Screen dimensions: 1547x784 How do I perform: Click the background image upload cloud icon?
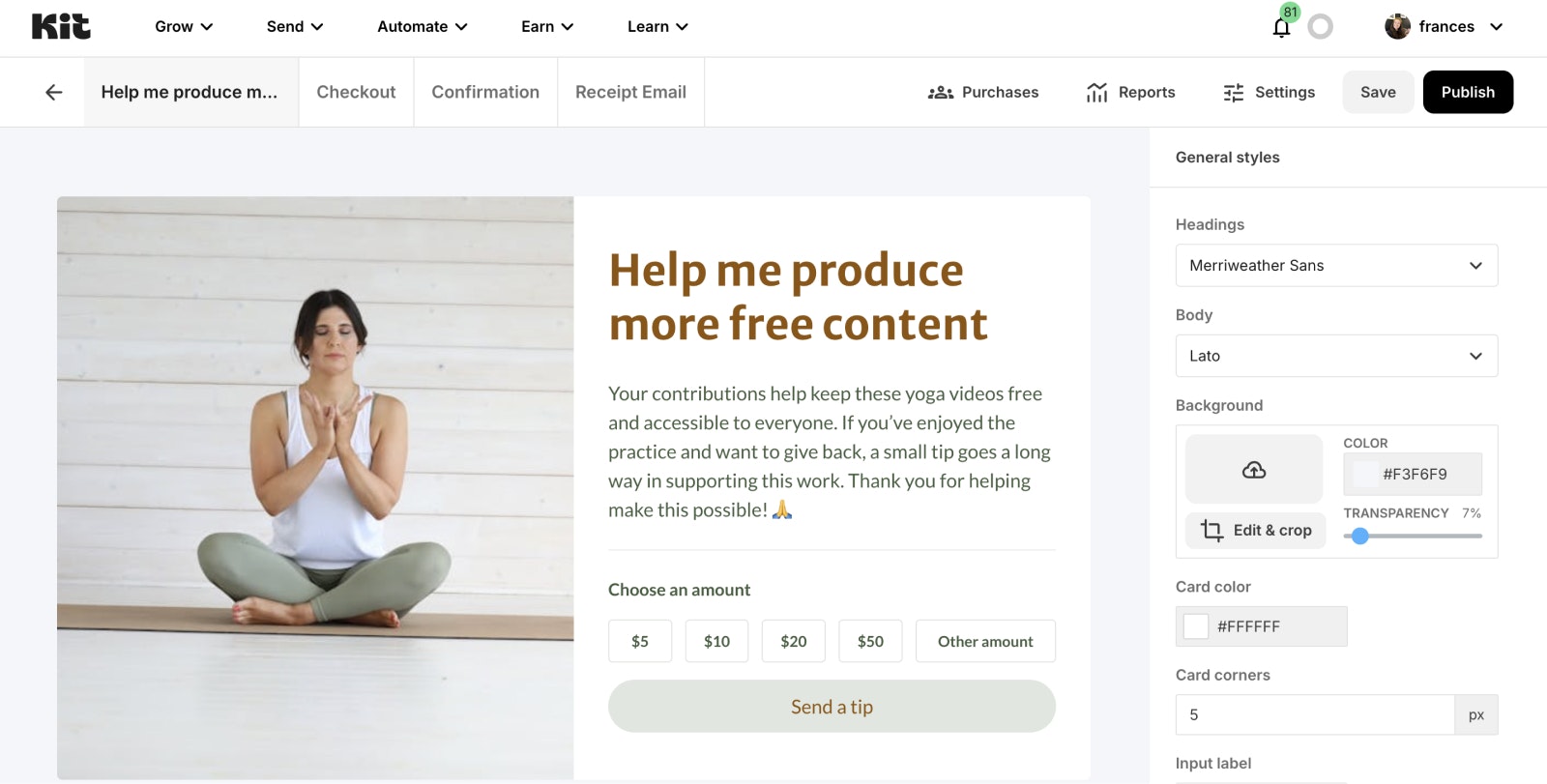tap(1254, 470)
